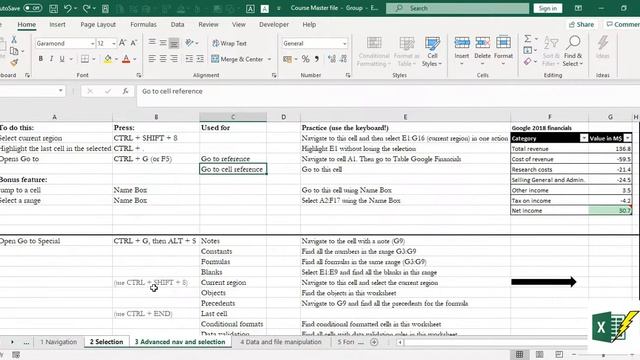Open the font color dropdown arrow
Viewport: 640px width, 360px height.
(x=135, y=59)
